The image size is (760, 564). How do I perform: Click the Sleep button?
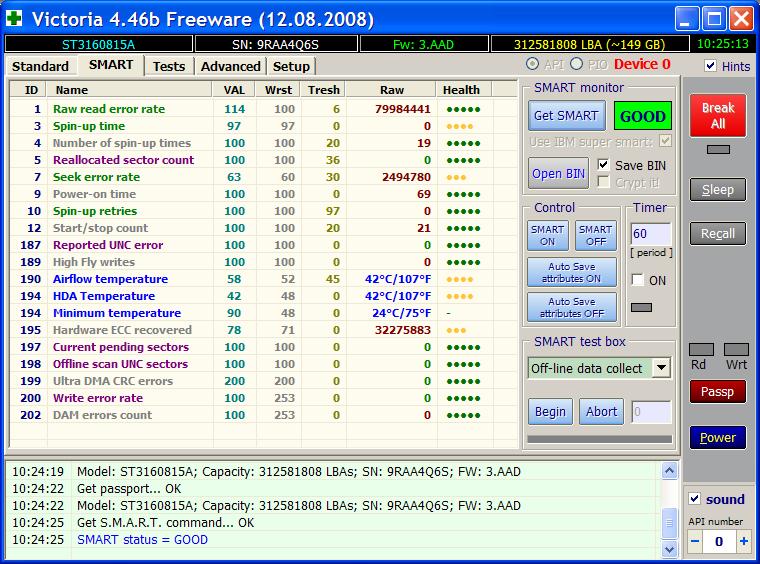point(718,189)
